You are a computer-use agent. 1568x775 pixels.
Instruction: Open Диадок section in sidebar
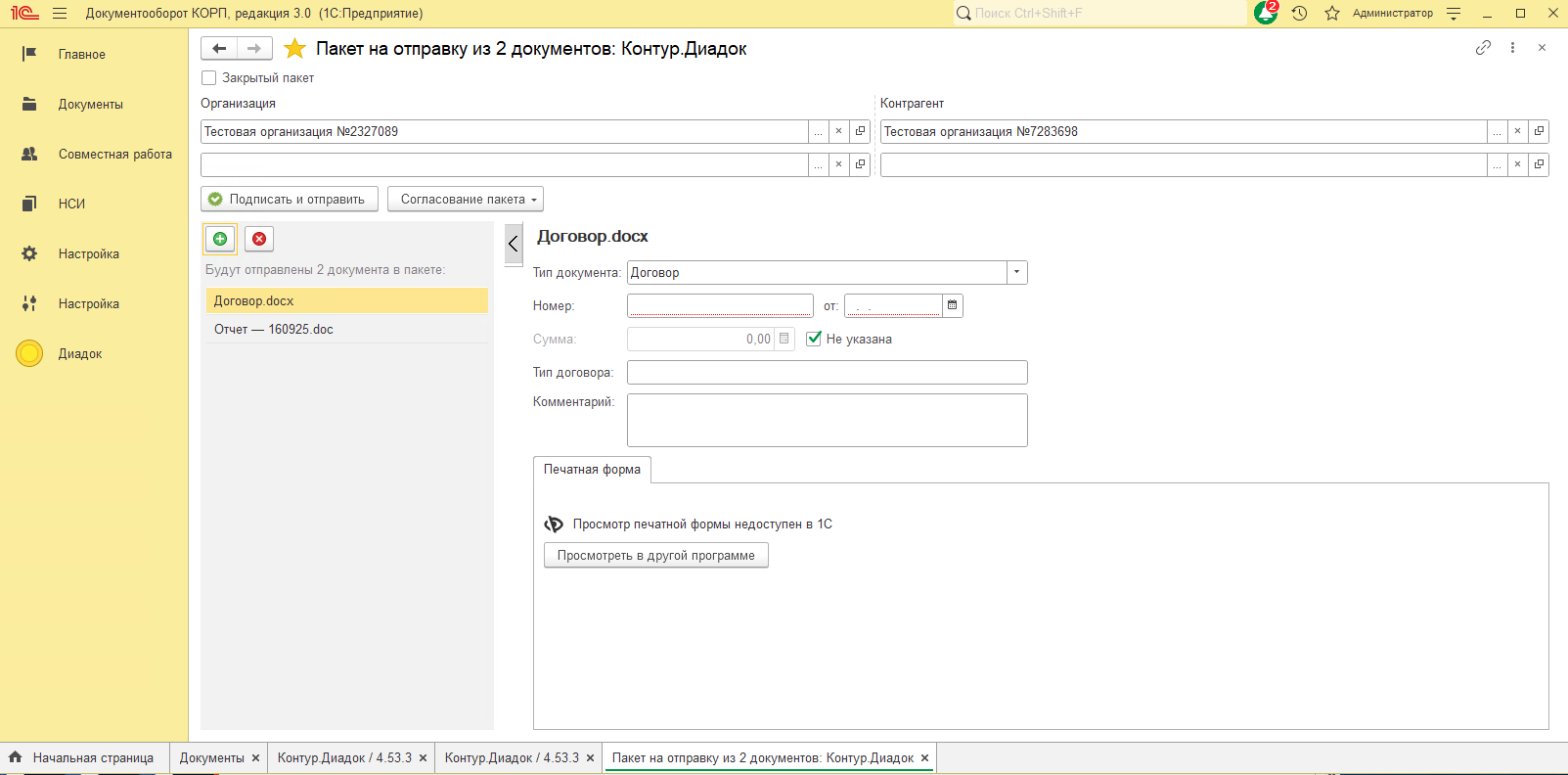click(79, 353)
